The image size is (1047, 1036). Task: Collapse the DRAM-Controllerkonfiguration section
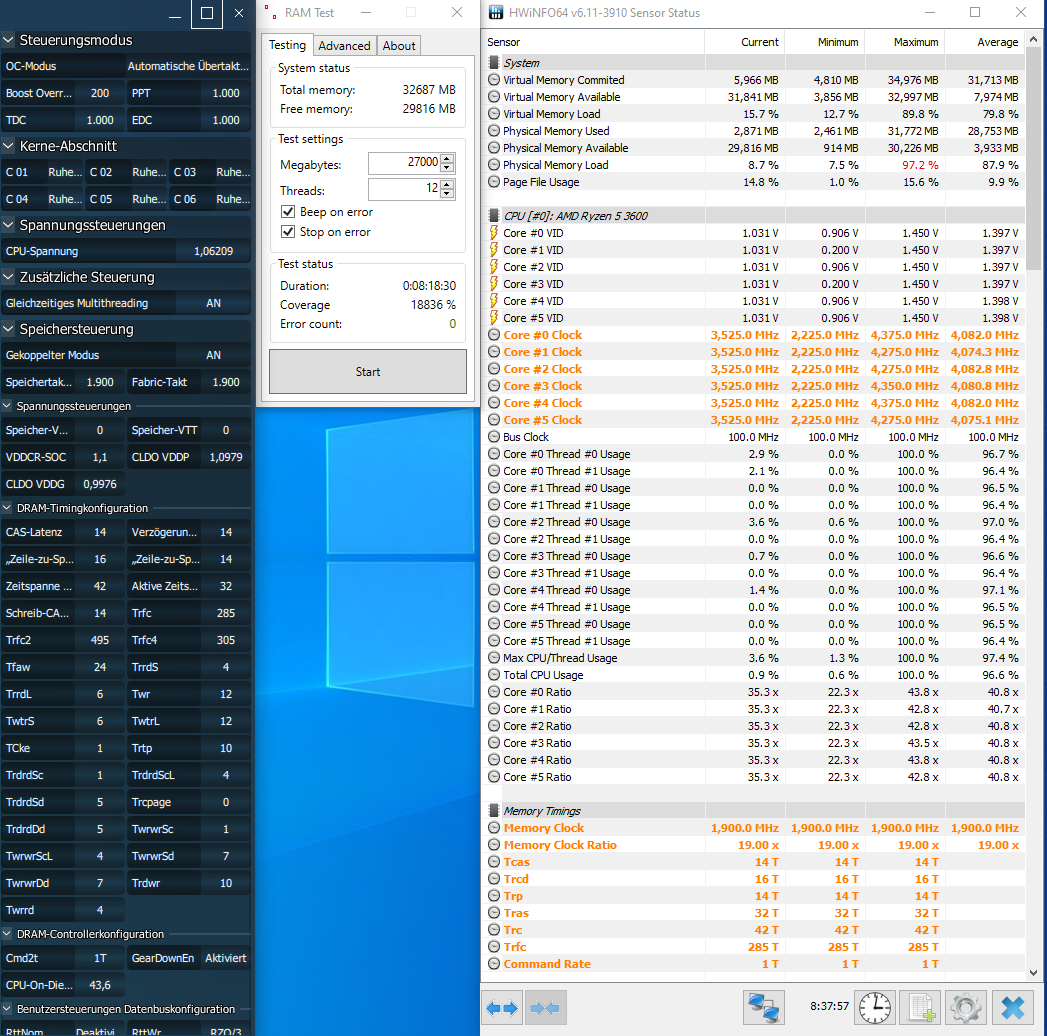pos(7,934)
